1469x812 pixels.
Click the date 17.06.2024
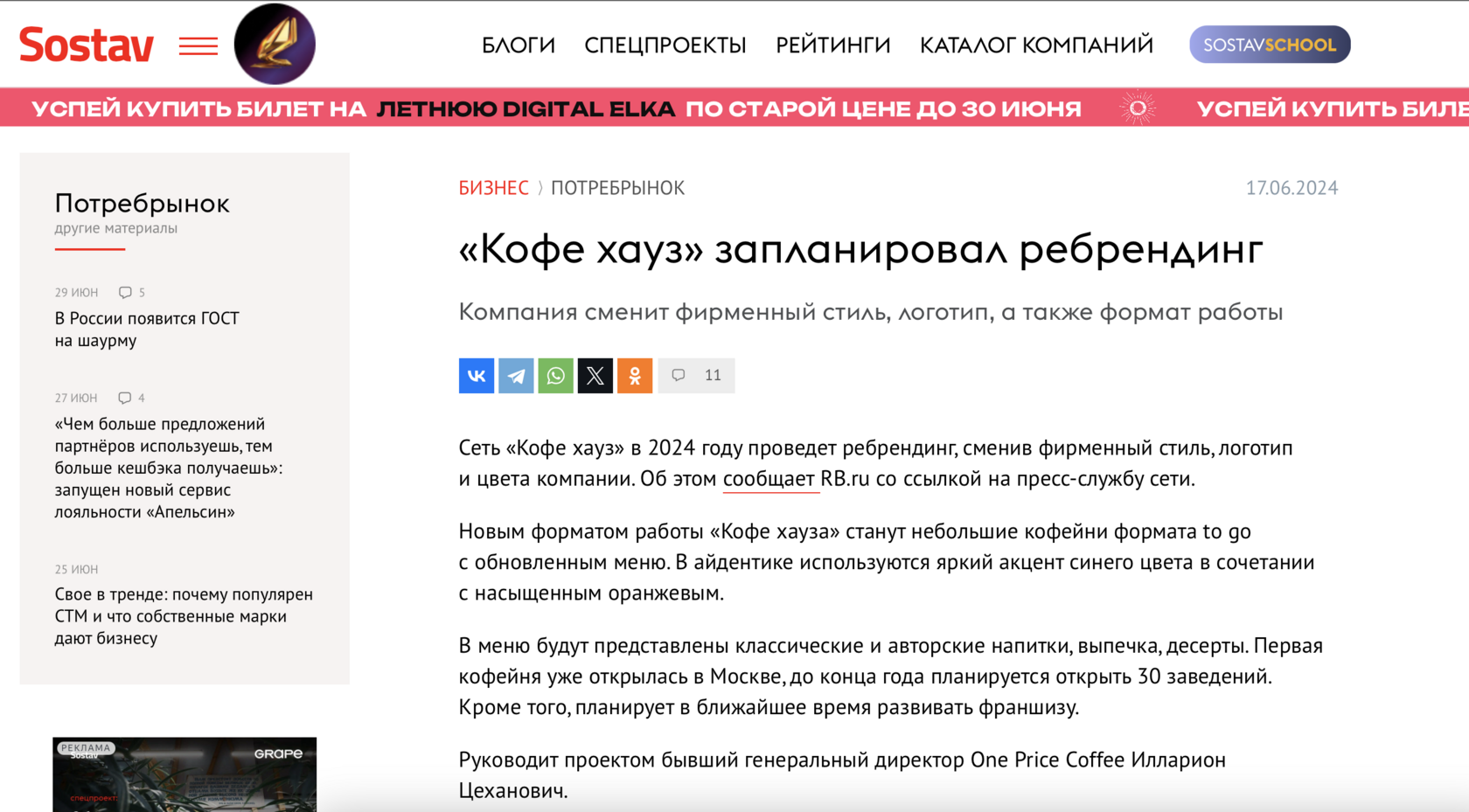coord(1291,188)
